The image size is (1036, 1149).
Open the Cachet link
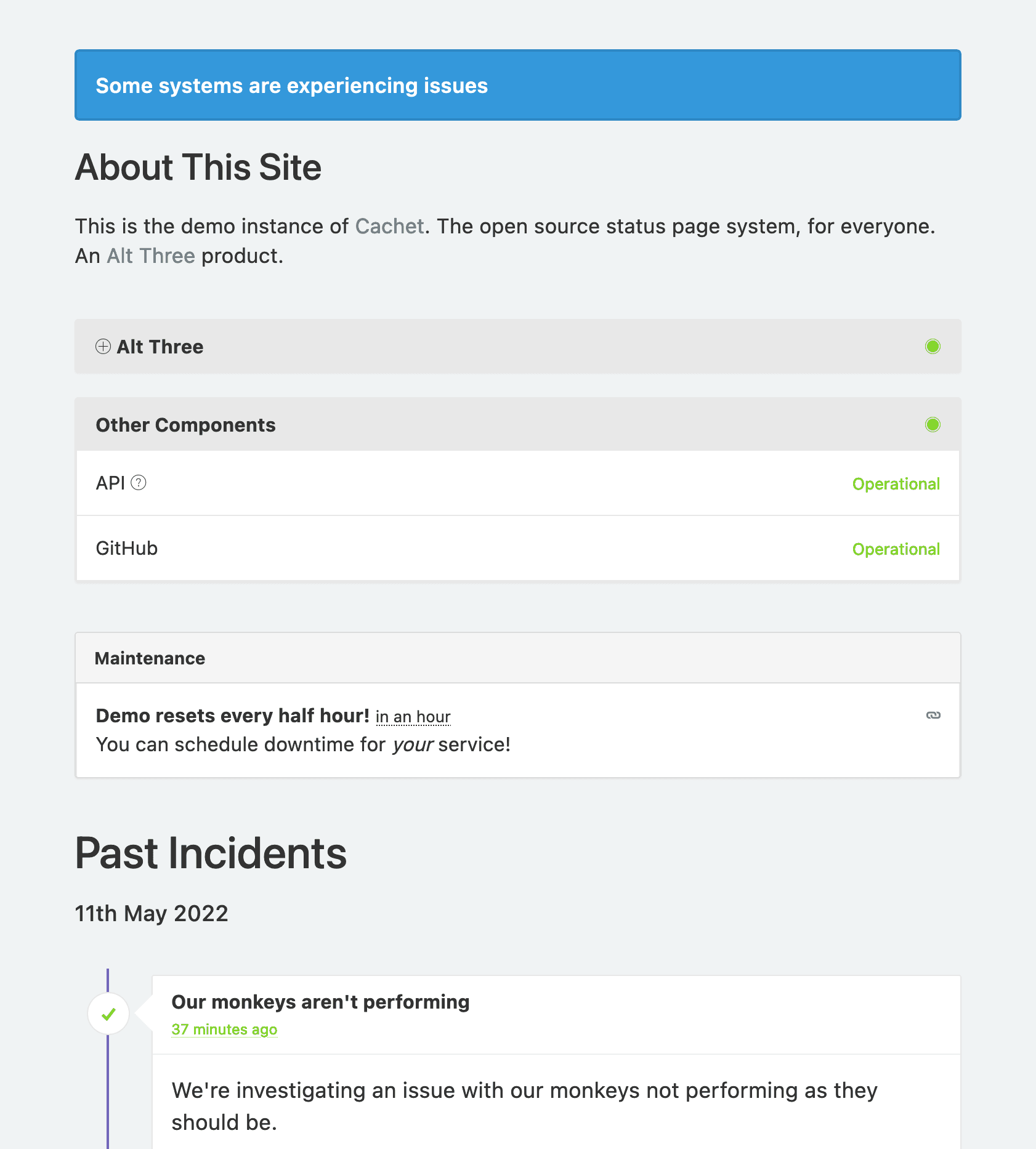click(389, 227)
